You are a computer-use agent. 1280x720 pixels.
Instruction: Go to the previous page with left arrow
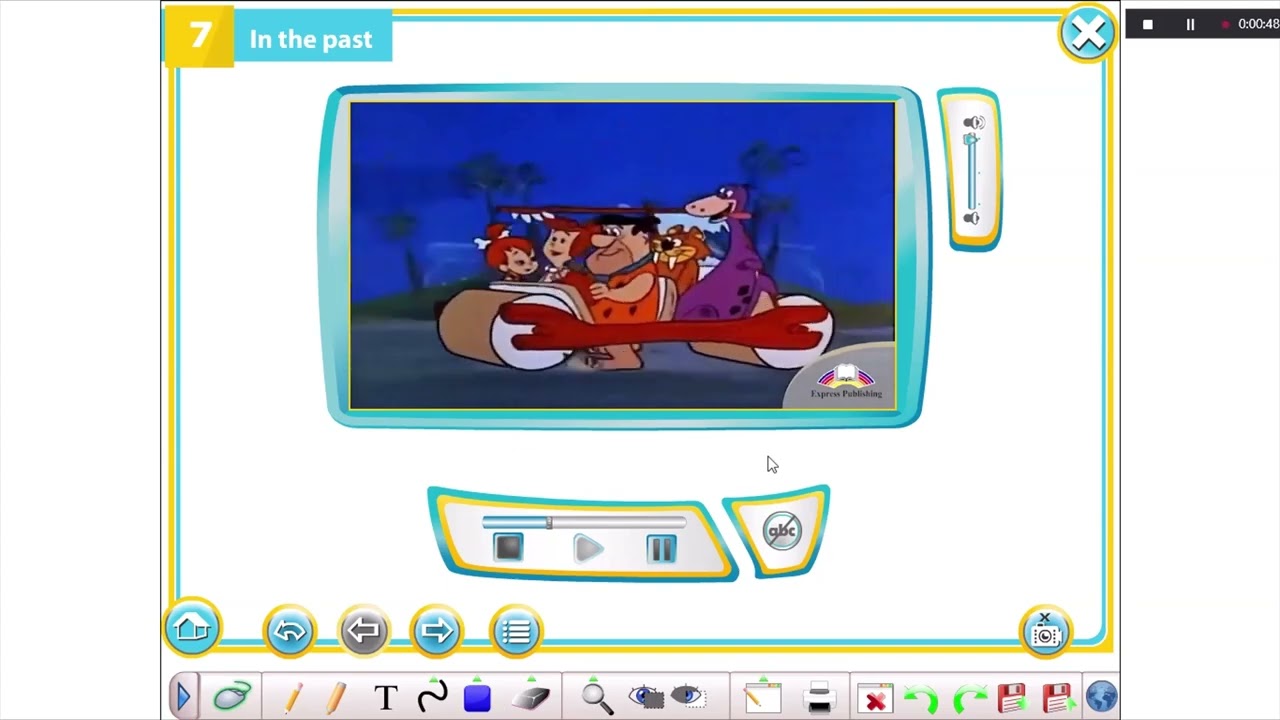coord(364,631)
